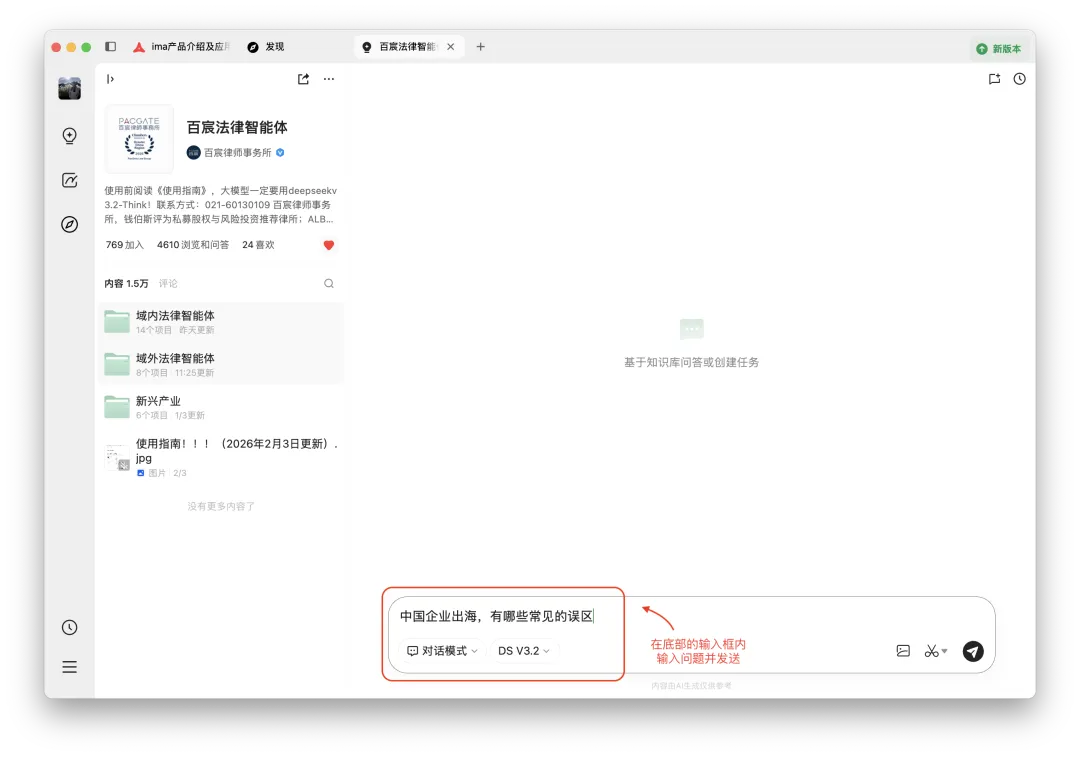Viewport: 1080px width, 757px height.
Task: Expand the screenshot tool dropdown arrow
Action: [x=944, y=651]
